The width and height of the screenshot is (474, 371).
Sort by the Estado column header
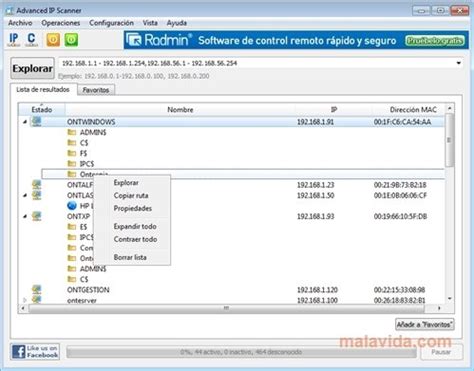pyautogui.click(x=42, y=109)
